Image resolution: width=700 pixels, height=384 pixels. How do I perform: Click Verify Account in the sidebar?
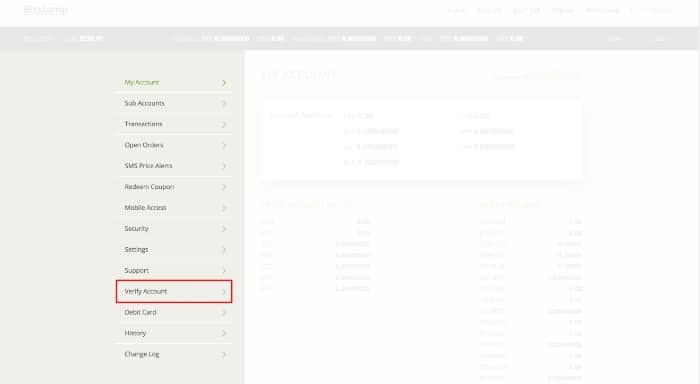point(174,291)
